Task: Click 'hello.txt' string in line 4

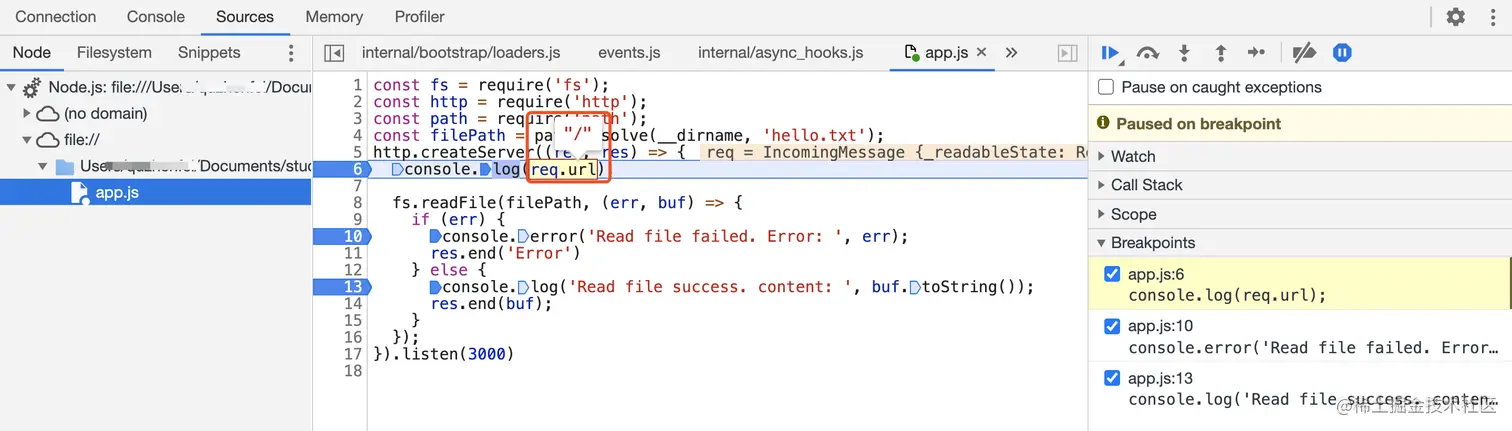Action: [x=819, y=136]
